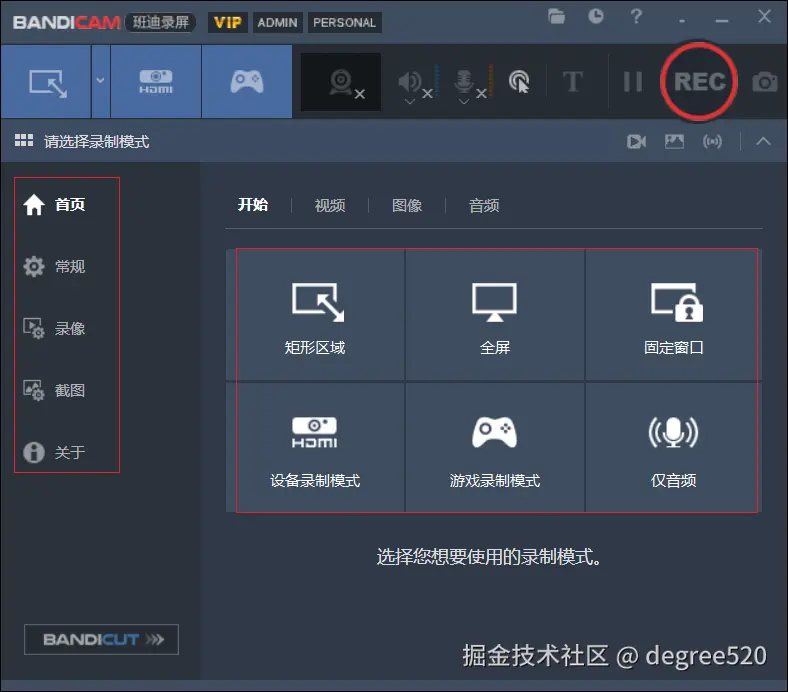Switch to 图像 tab
Viewport: 788px width, 692px height.
(407, 205)
